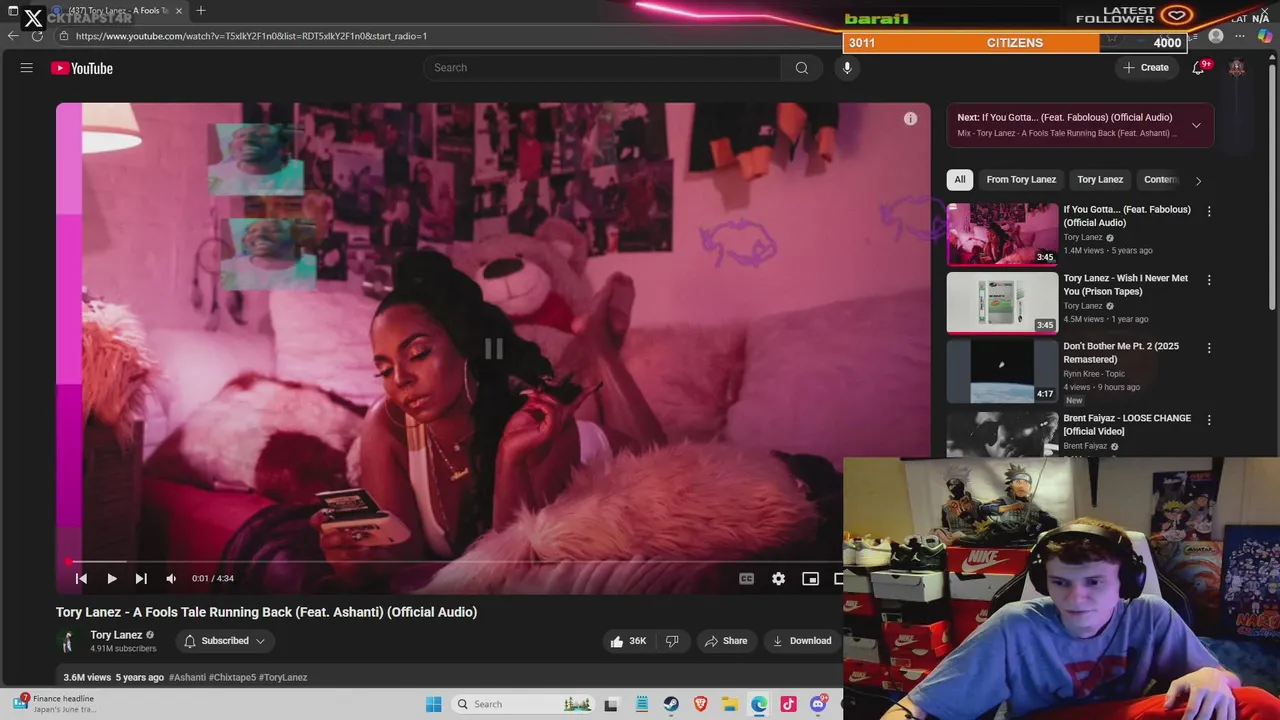
Task: Expand the Subscribed notification dropdown
Action: [x=225, y=641]
